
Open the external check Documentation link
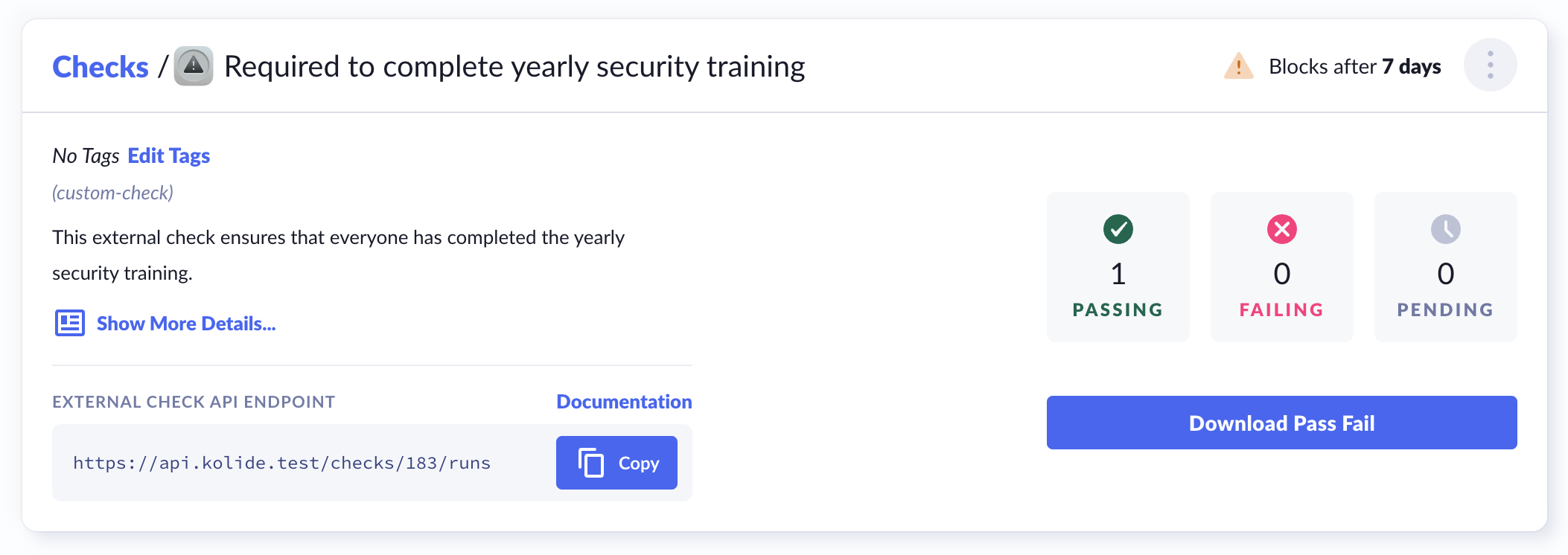(624, 402)
